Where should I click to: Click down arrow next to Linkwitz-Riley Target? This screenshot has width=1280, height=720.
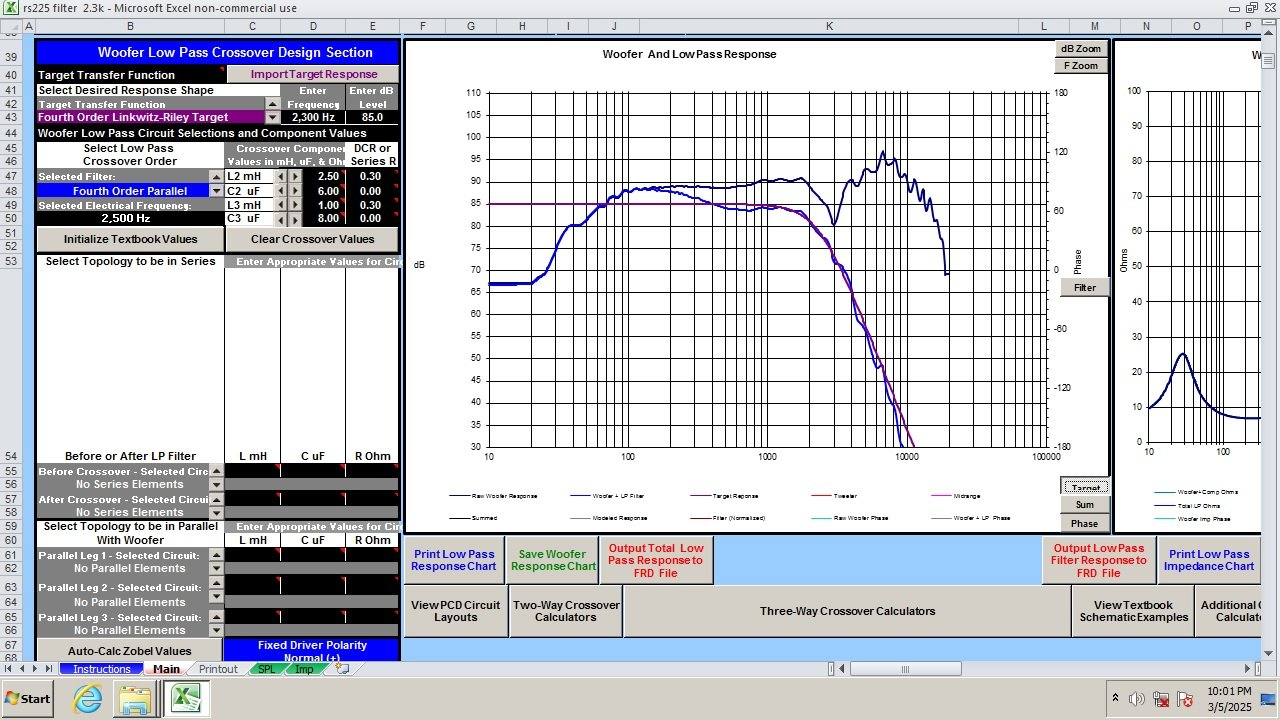click(x=272, y=117)
